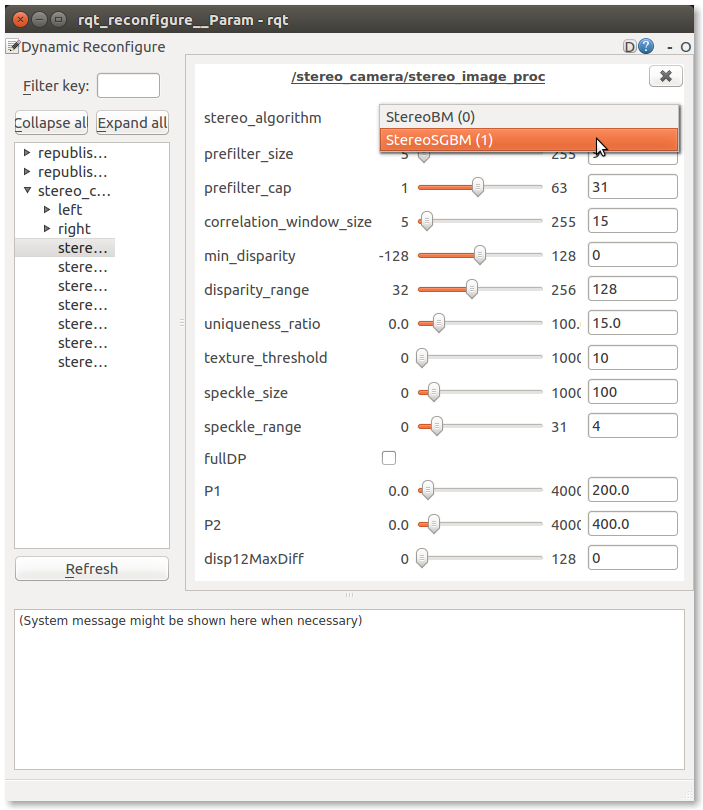This screenshot has height=810, width=703.
Task: Click the dash icon beside help
Action: click(668, 47)
